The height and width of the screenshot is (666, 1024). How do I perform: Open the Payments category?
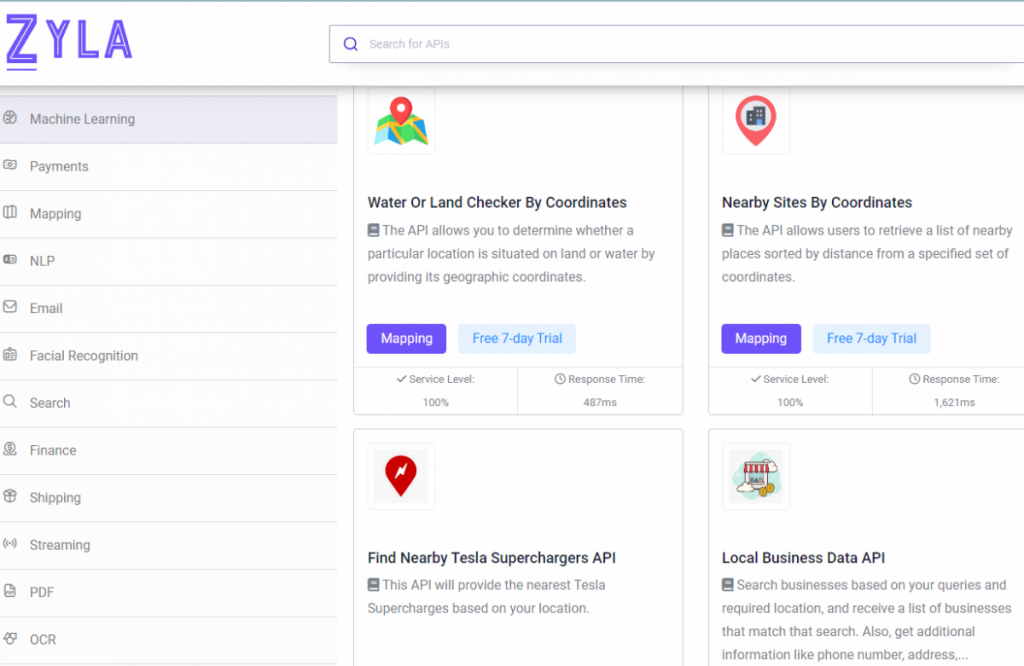click(168, 166)
